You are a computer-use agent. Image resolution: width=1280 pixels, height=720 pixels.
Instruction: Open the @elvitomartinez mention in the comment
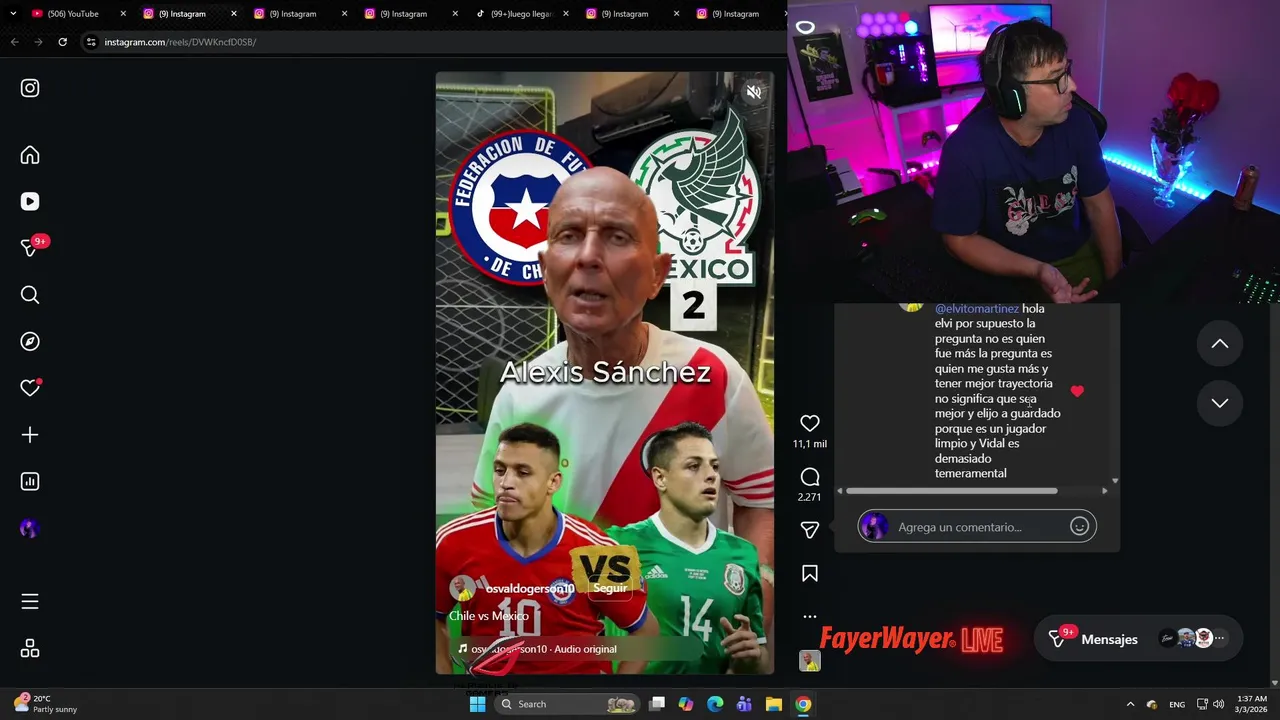[x=977, y=309]
